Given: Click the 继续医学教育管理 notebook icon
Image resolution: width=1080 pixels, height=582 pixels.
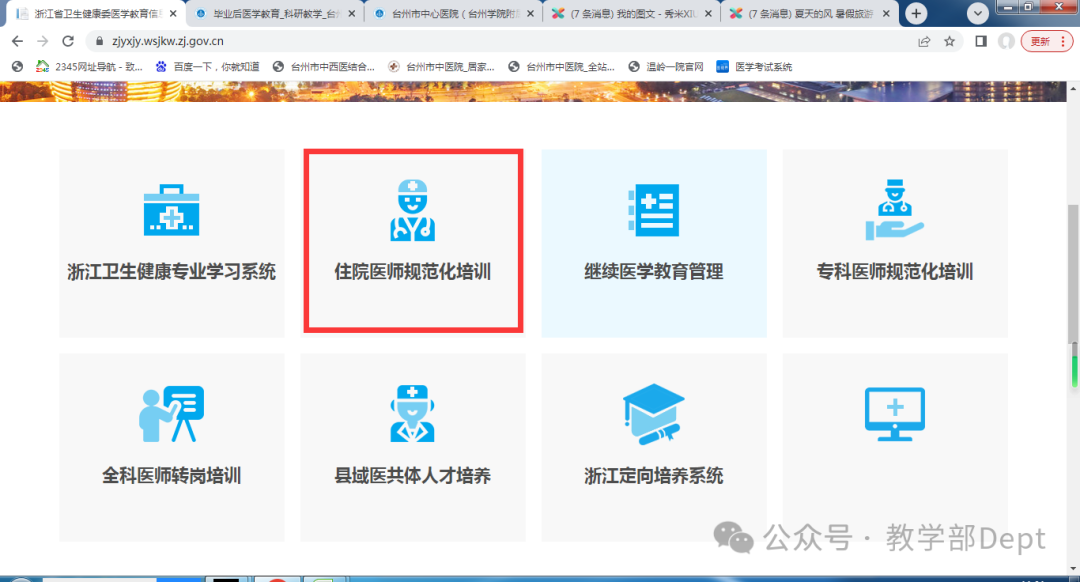Looking at the screenshot, I should tap(653, 211).
